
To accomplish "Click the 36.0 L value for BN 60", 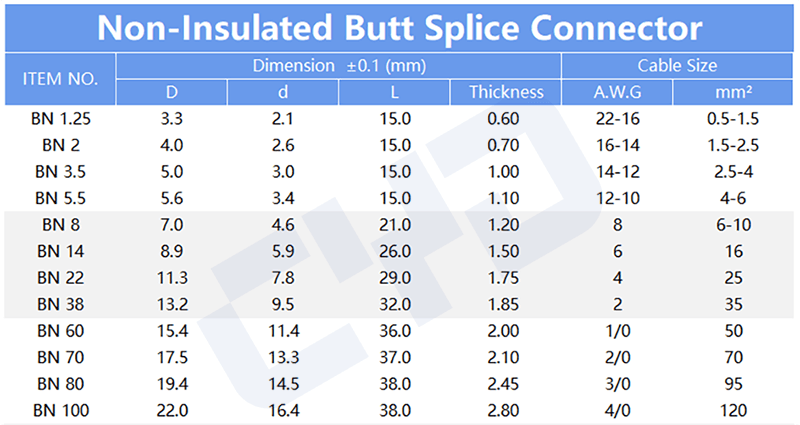I will pyautogui.click(x=394, y=330).
